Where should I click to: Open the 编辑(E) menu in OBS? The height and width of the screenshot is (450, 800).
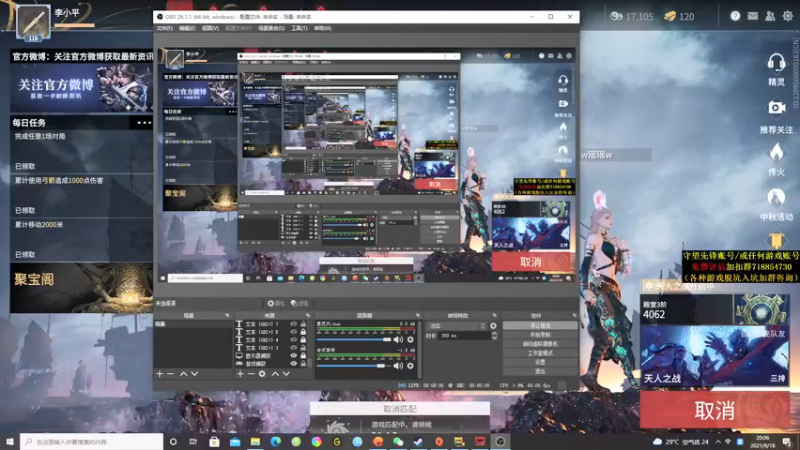point(187,29)
